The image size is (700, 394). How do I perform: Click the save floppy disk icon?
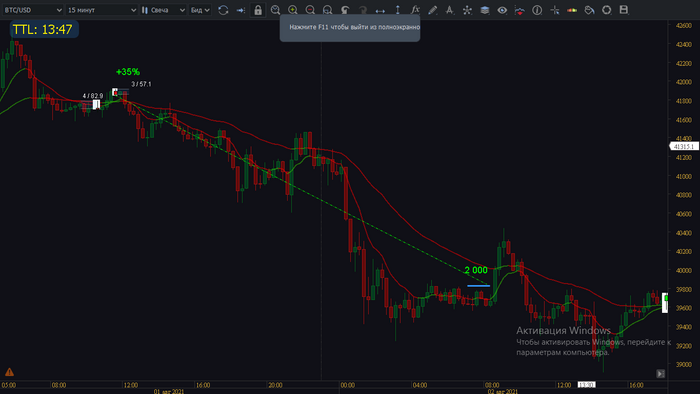click(x=624, y=10)
